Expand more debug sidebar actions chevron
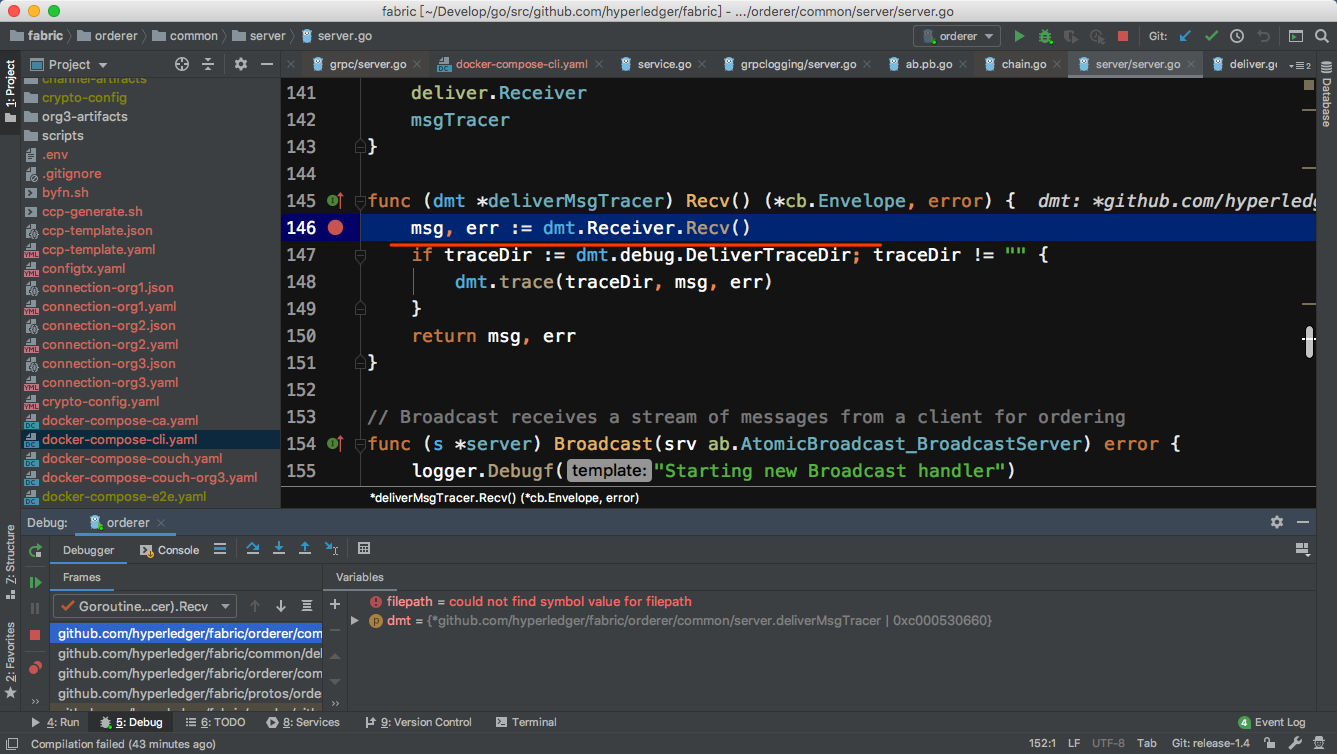This screenshot has height=754, width=1337. 36,702
